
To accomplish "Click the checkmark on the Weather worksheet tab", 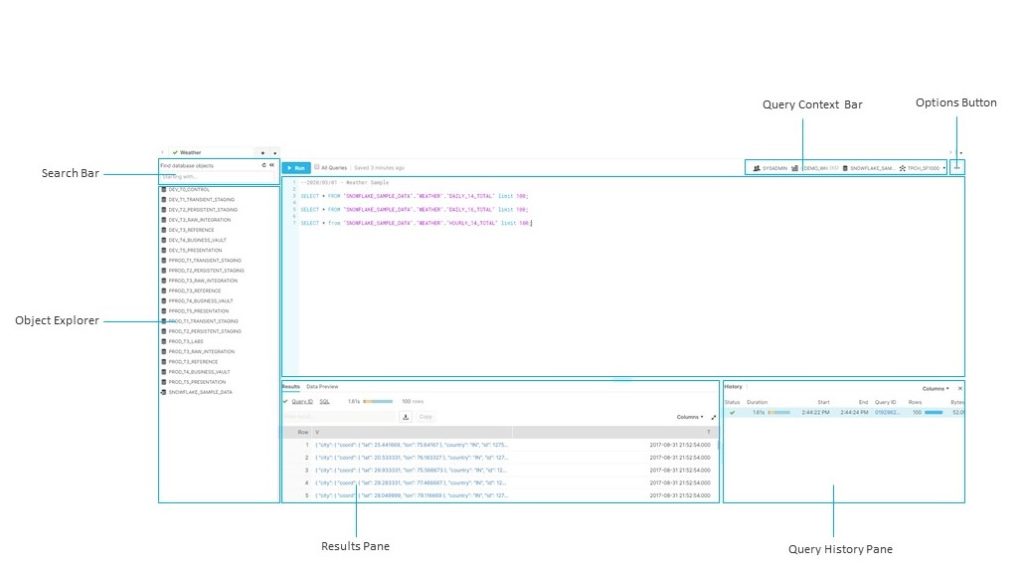I will [x=175, y=152].
